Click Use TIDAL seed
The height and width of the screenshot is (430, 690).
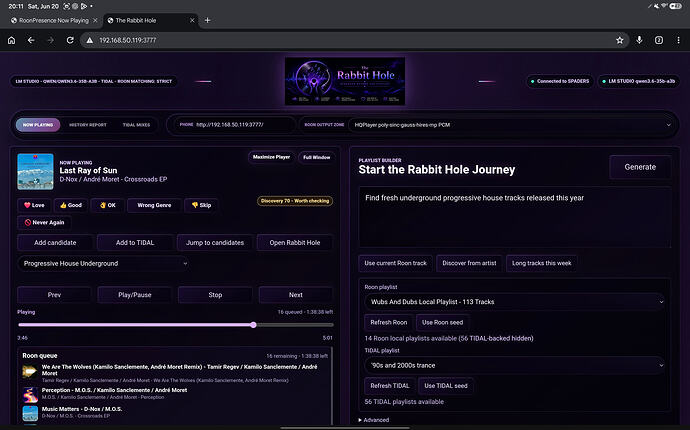point(446,386)
